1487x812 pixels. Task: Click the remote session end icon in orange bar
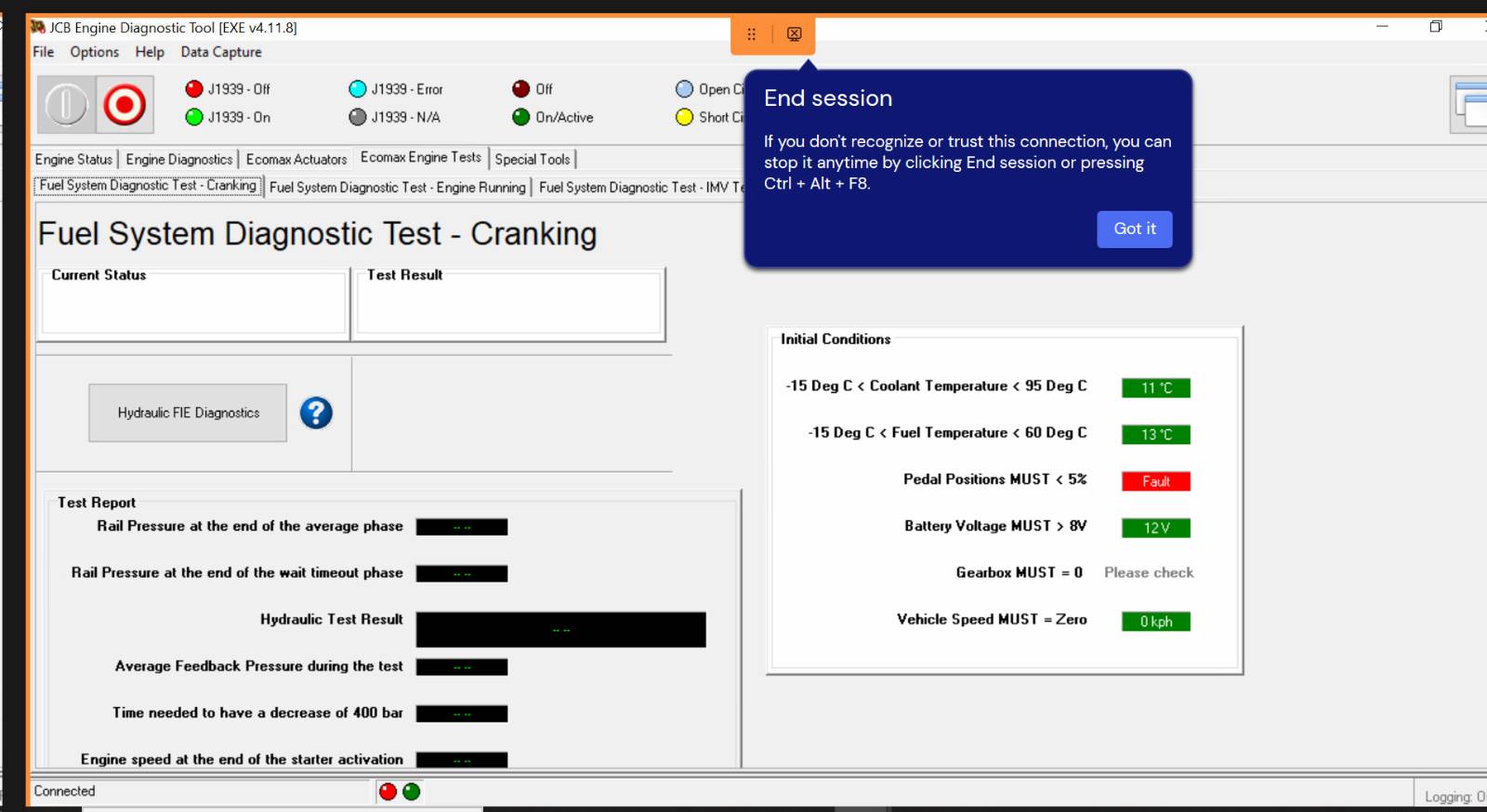click(x=794, y=34)
